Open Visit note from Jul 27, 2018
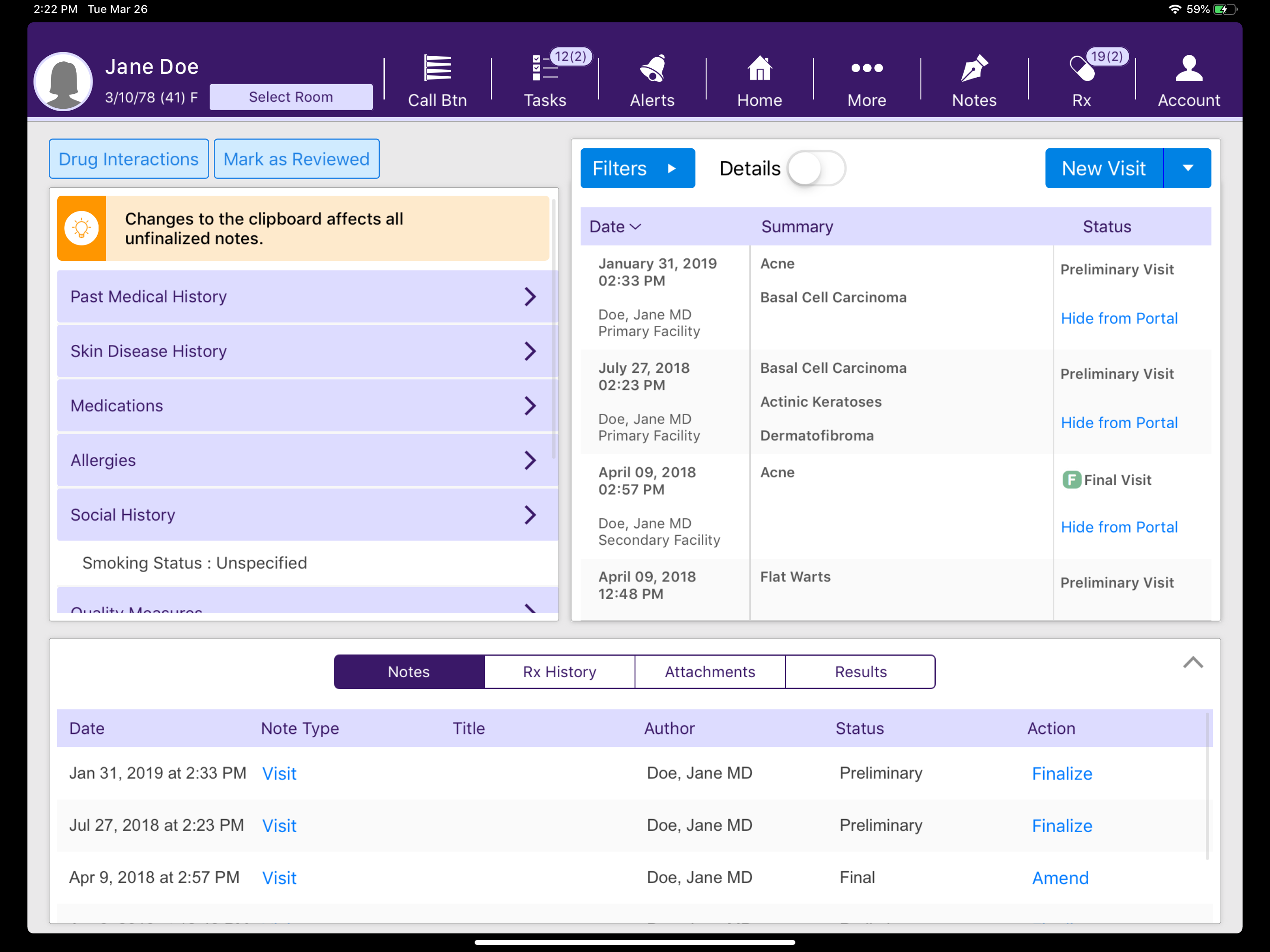Viewport: 1270px width, 952px height. point(279,826)
